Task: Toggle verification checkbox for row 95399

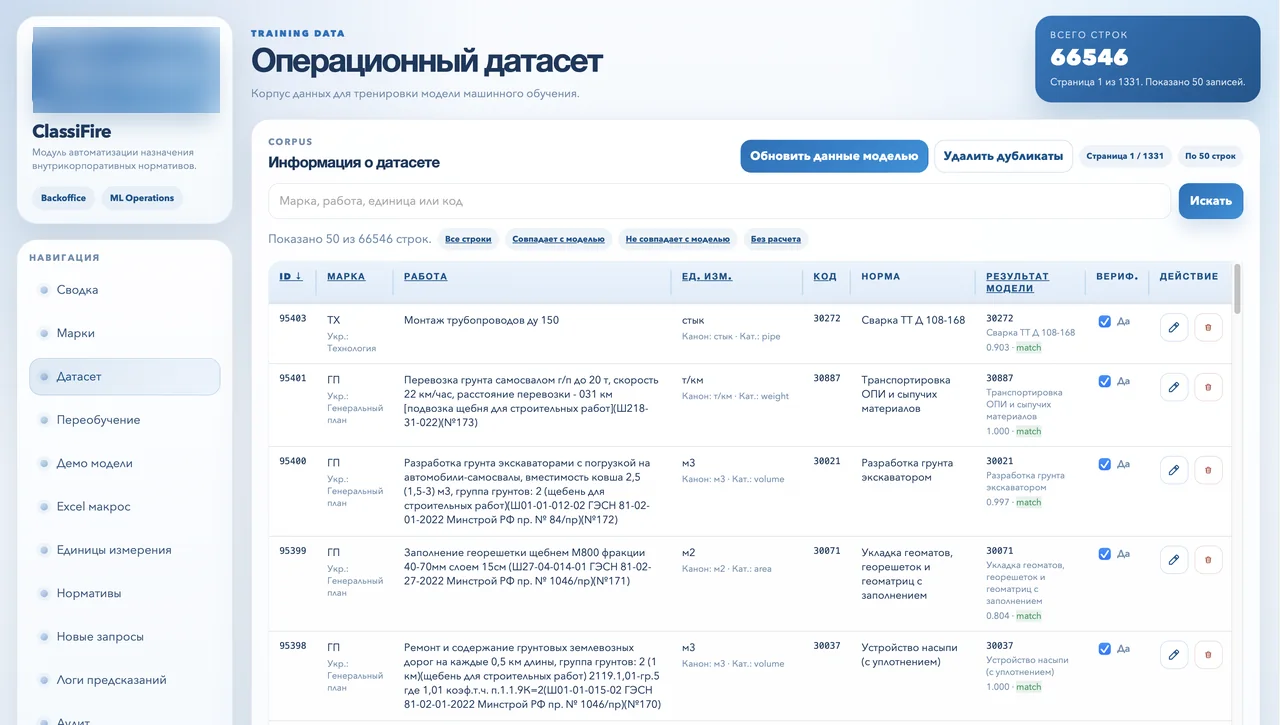Action: (x=1105, y=554)
